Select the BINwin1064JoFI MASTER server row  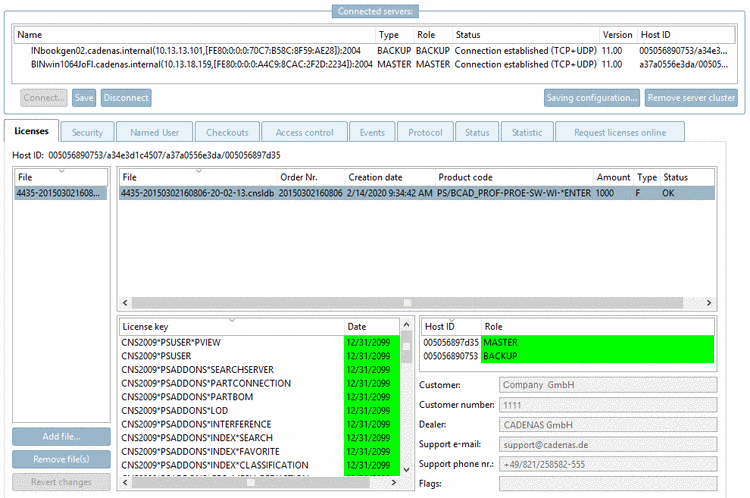click(374, 64)
